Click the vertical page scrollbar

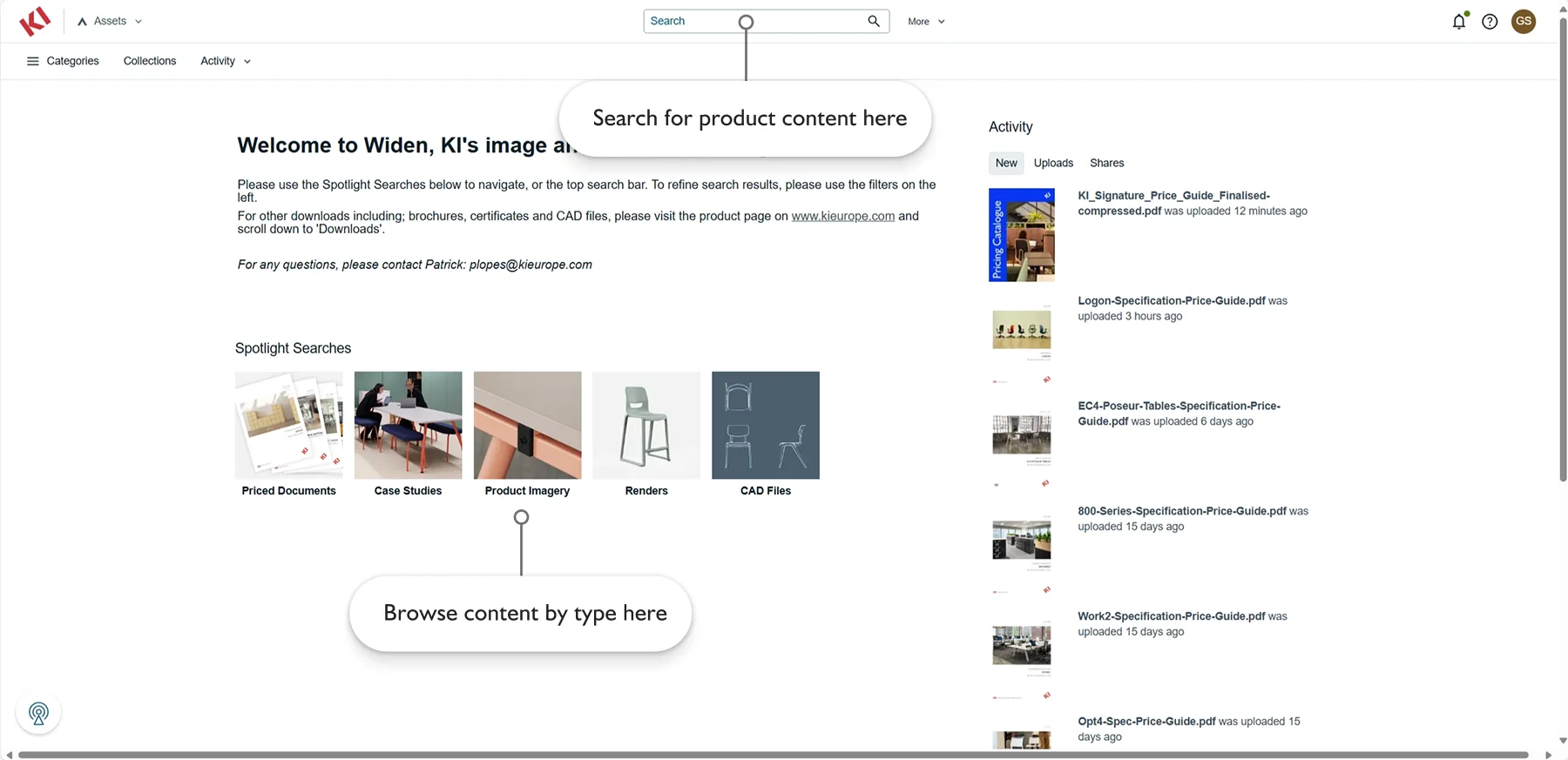[x=1563, y=249]
